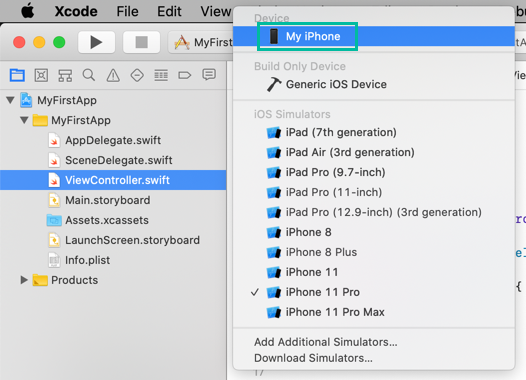Screen dimensions: 526x380
Task: Click Download Simulators...
Action: tap(313, 358)
